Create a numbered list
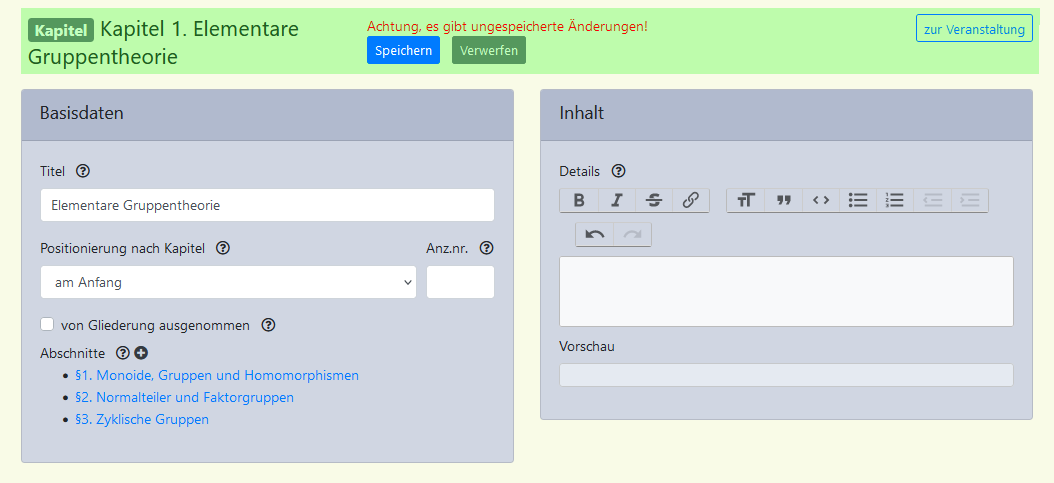The height and width of the screenshot is (483, 1054). pyautogui.click(x=895, y=200)
